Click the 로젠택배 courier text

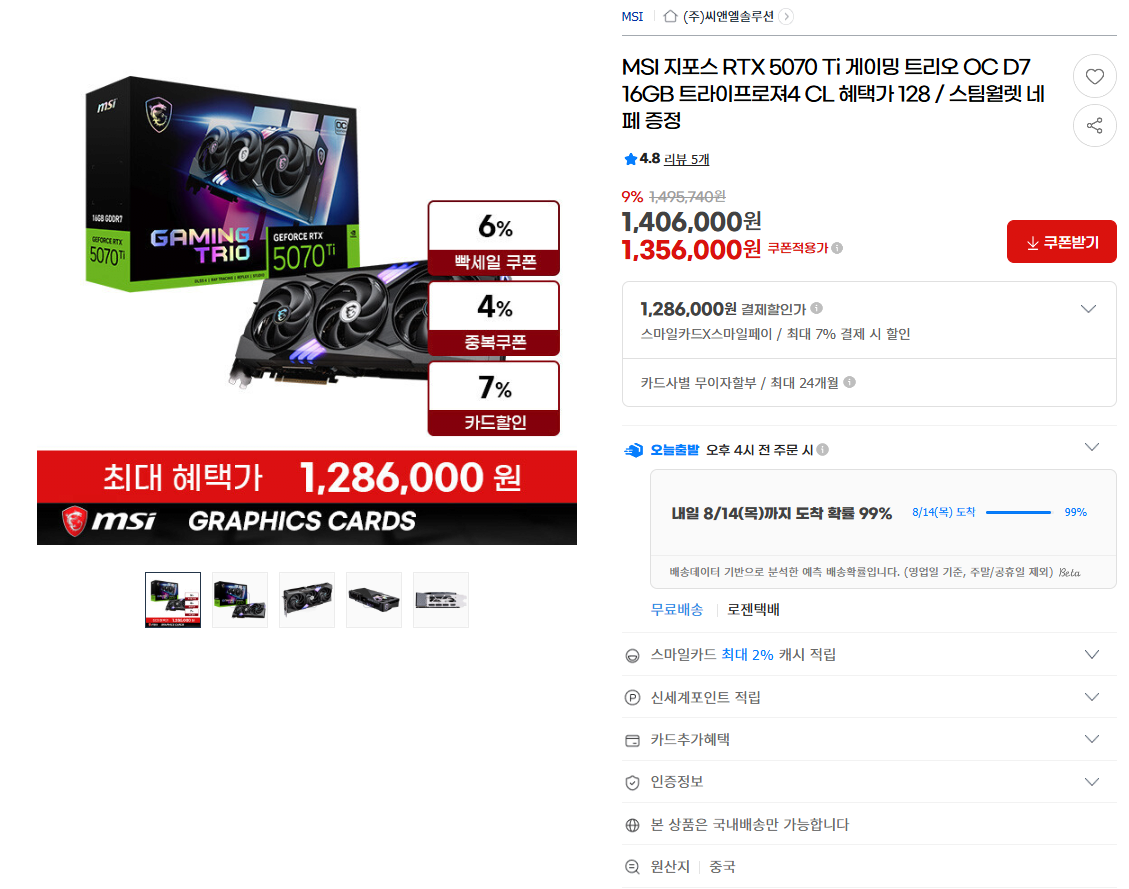click(753, 610)
